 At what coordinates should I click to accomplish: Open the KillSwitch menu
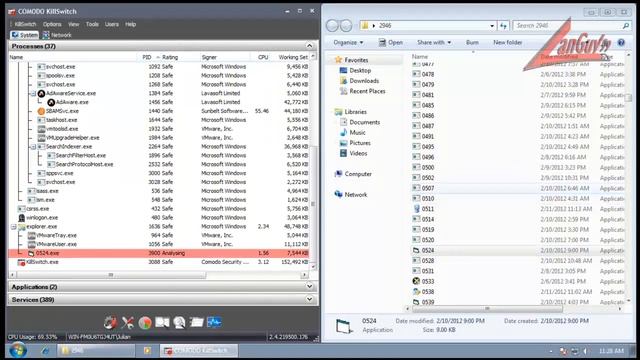[25, 24]
